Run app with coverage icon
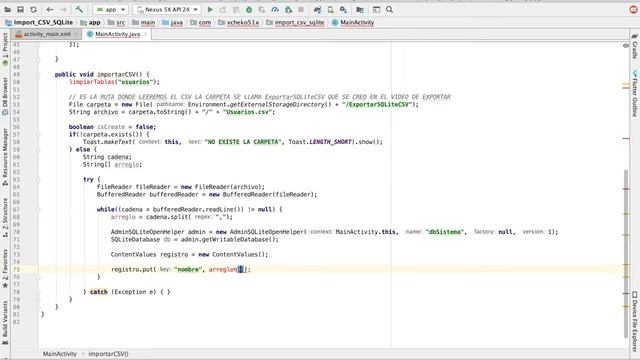This screenshot has width=640, height=360. [x=262, y=9]
